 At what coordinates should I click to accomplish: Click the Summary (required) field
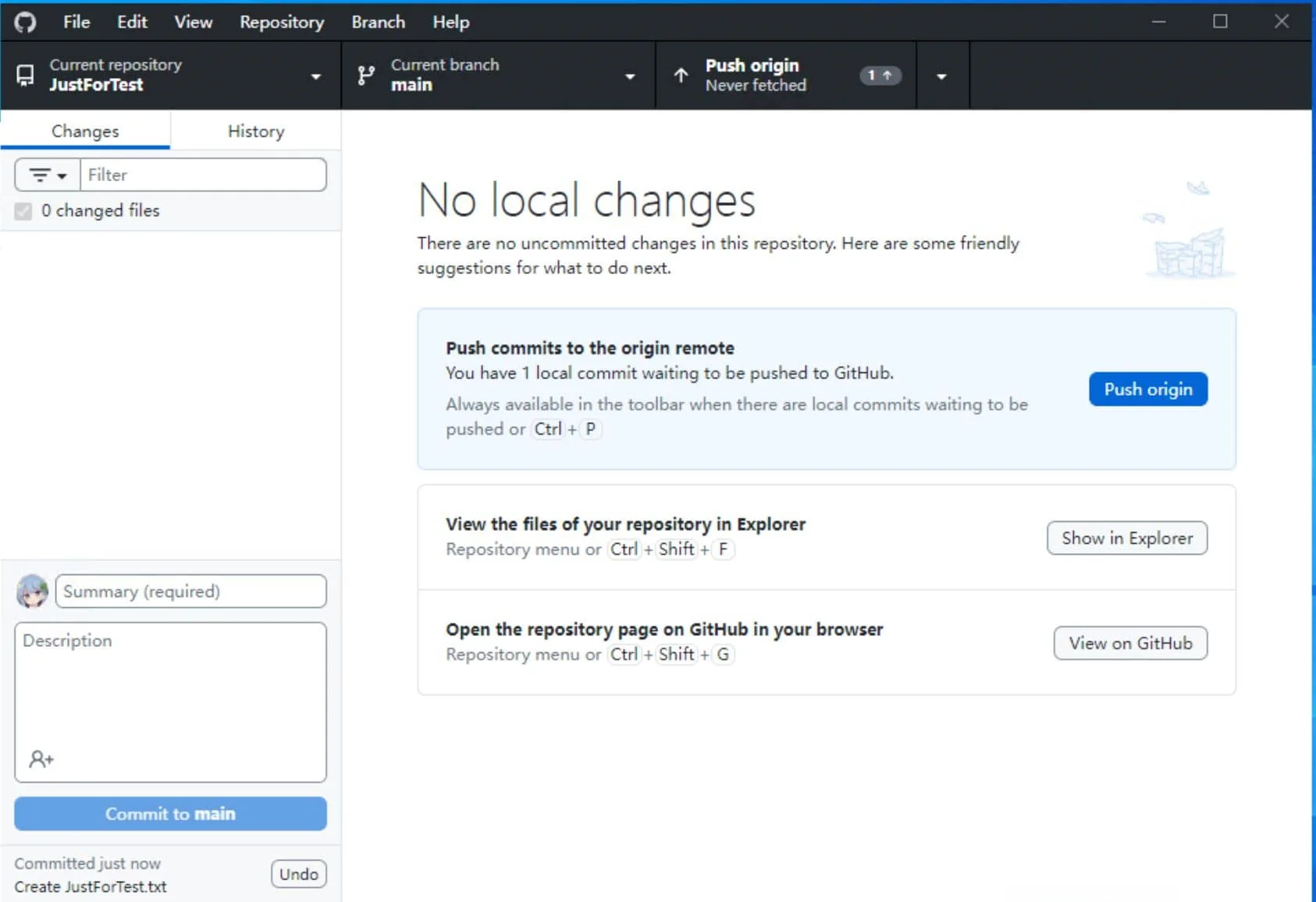click(x=190, y=591)
